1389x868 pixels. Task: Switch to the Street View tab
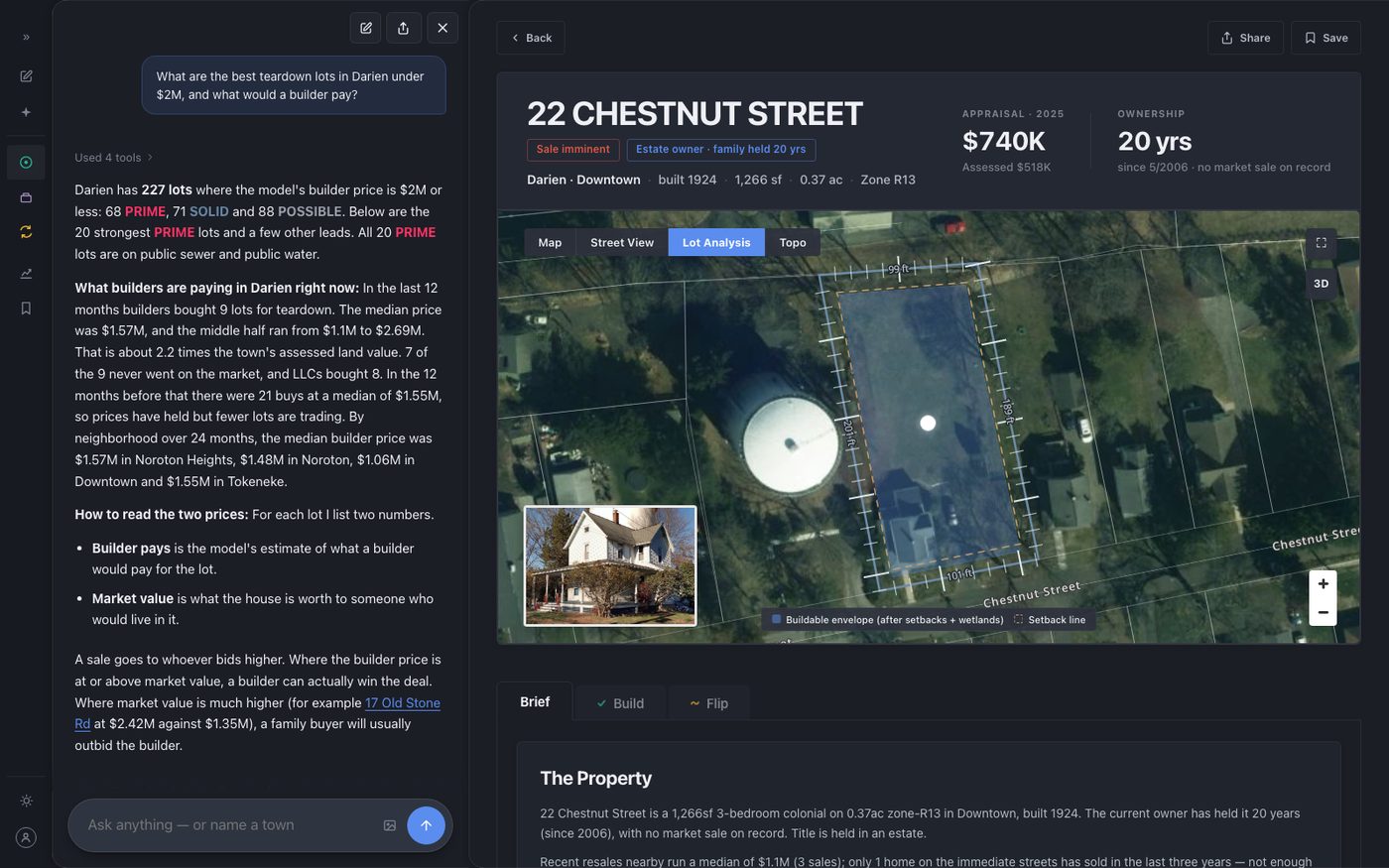click(x=622, y=243)
